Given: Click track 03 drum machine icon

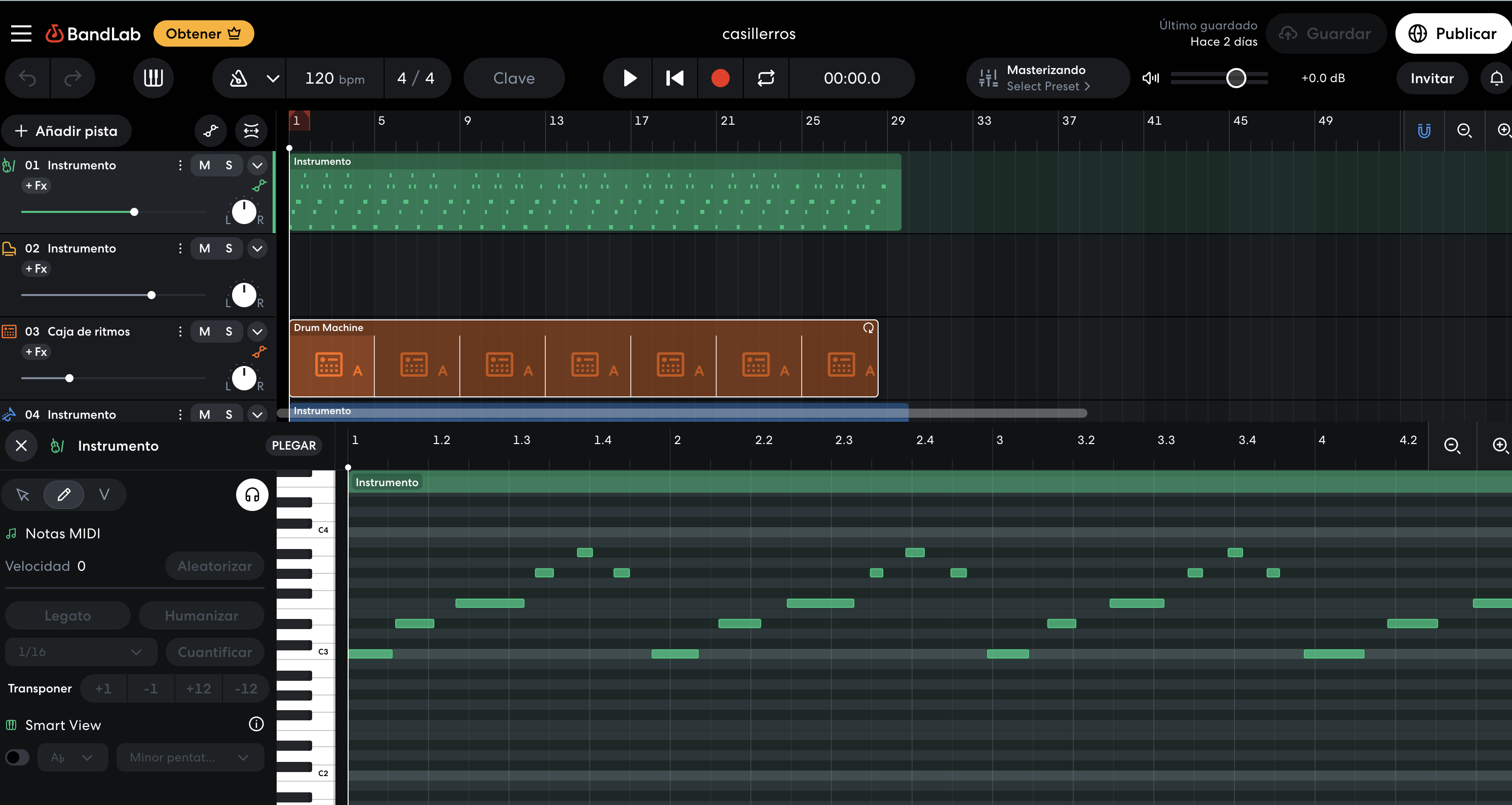Looking at the screenshot, I should click(10, 331).
